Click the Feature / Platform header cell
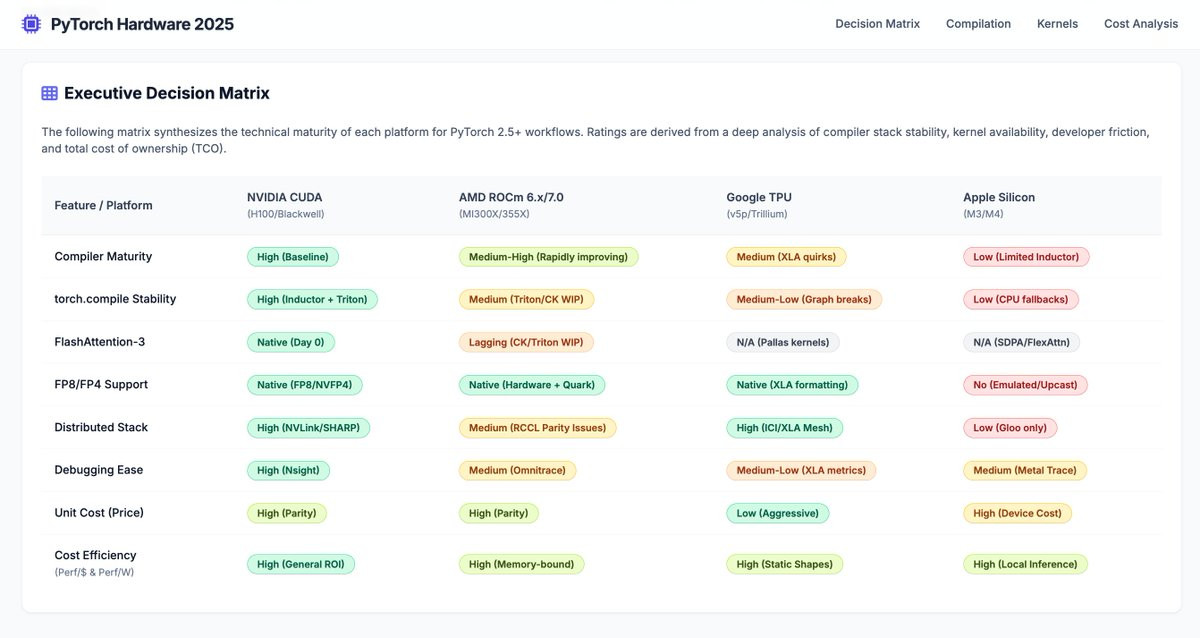Viewport: 1200px width, 638px height. (x=103, y=205)
